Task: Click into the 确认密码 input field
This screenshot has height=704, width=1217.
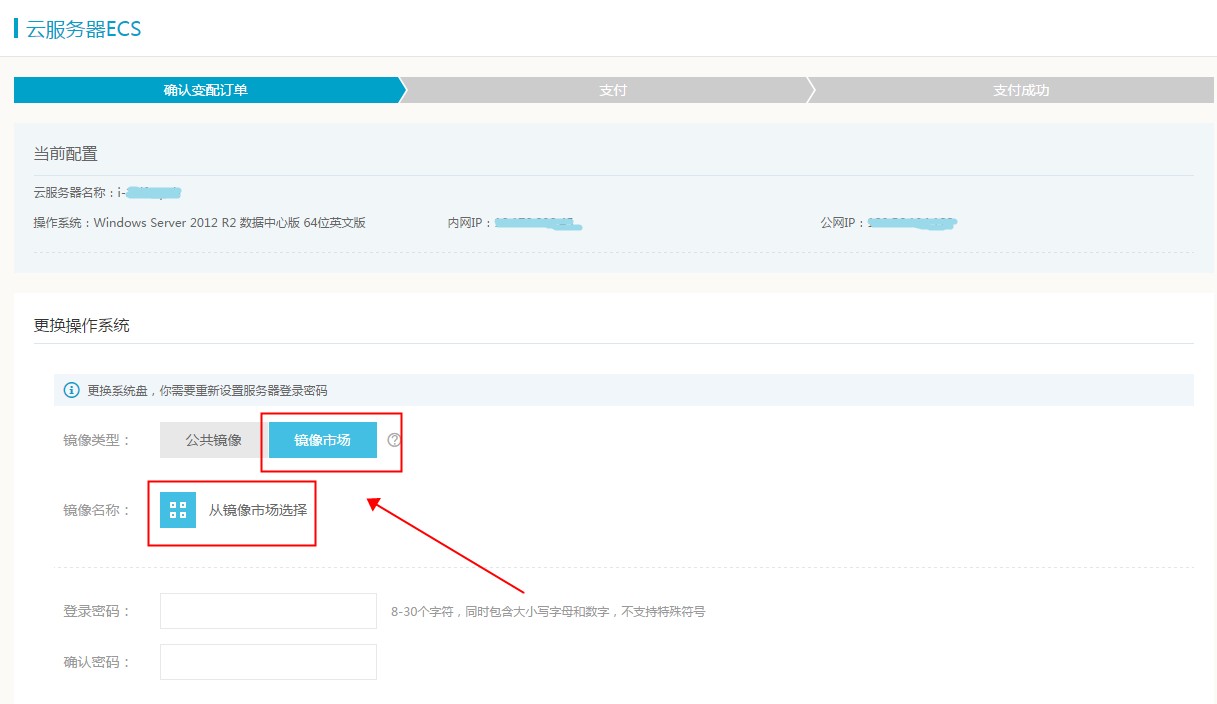Action: pos(268,662)
